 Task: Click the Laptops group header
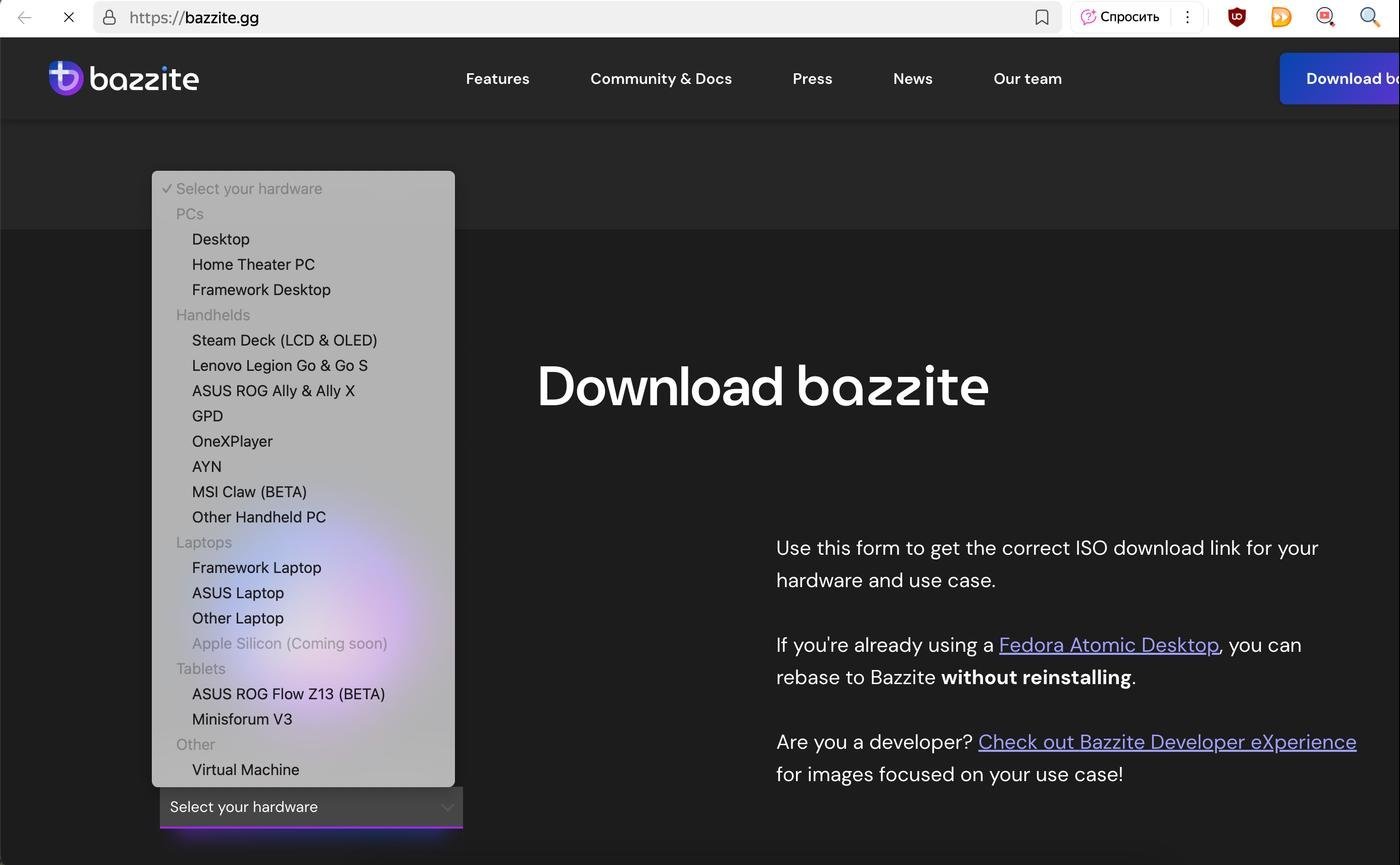click(204, 542)
